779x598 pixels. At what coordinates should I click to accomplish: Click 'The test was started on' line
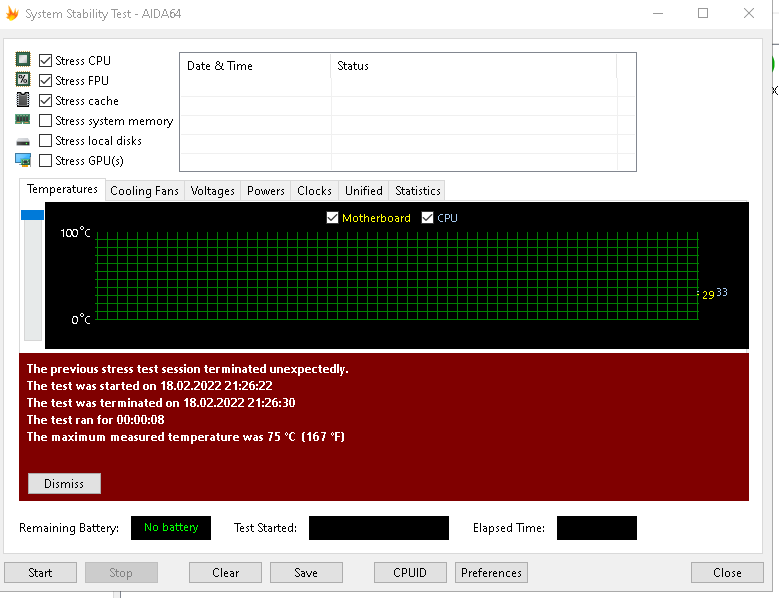coord(150,386)
